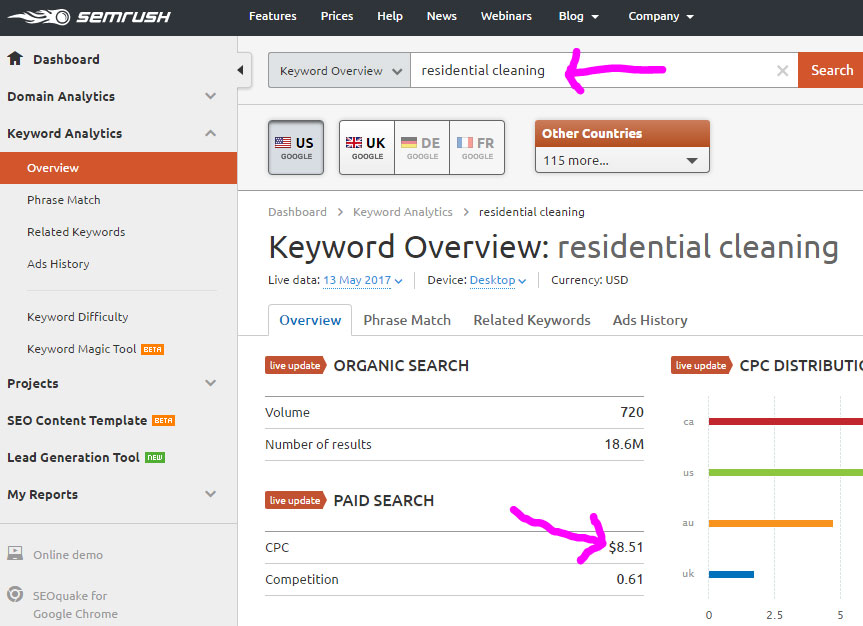
Task: Click the Currency: USD label
Action: click(x=589, y=280)
